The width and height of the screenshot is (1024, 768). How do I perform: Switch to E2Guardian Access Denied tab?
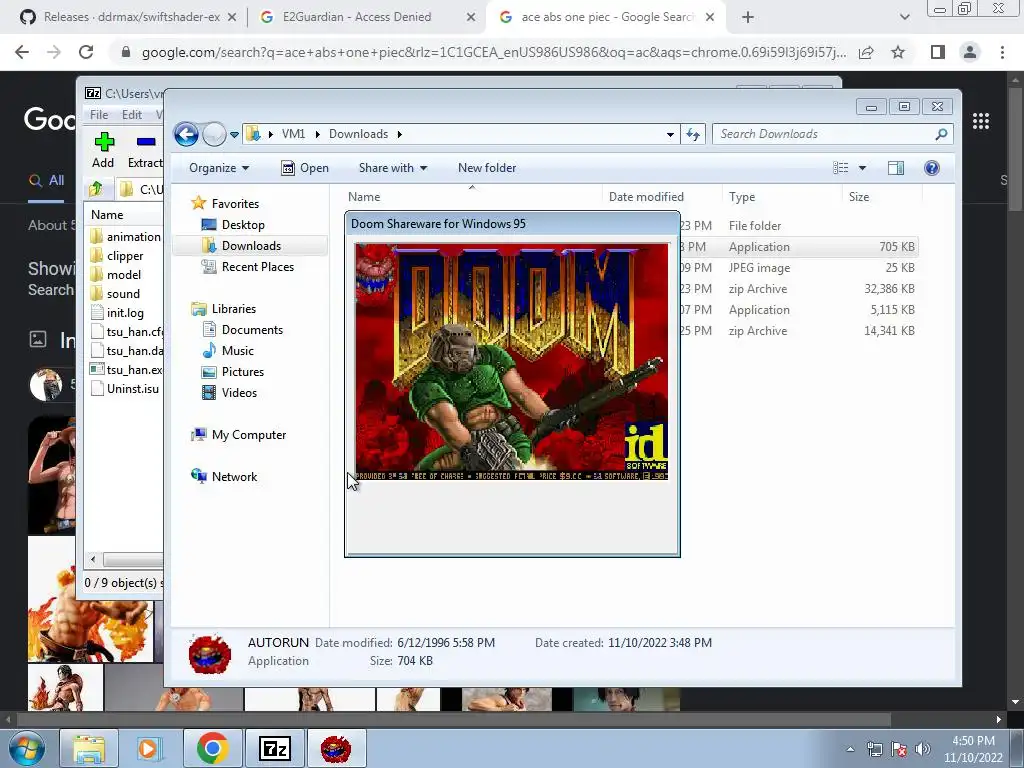pyautogui.click(x=366, y=17)
